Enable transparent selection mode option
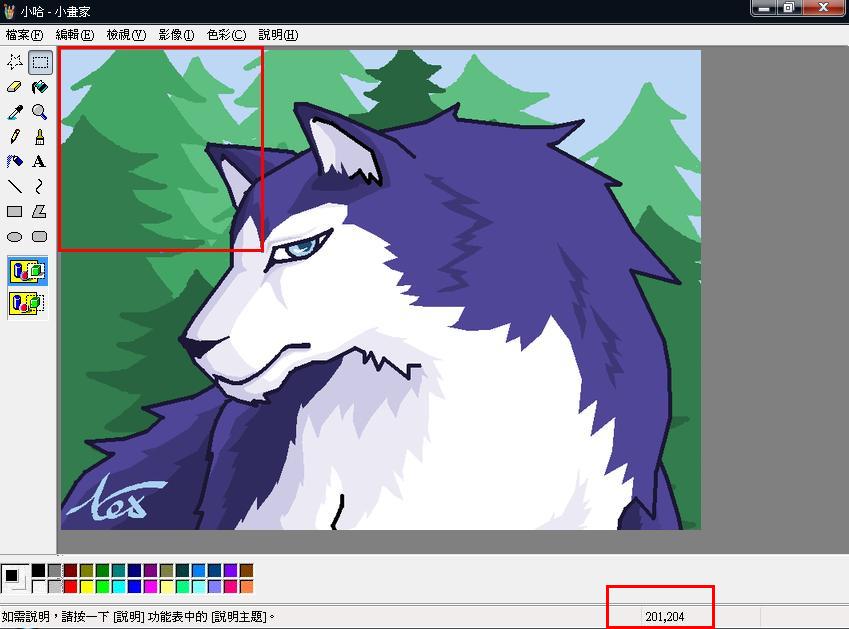This screenshot has width=849, height=629. [27, 302]
